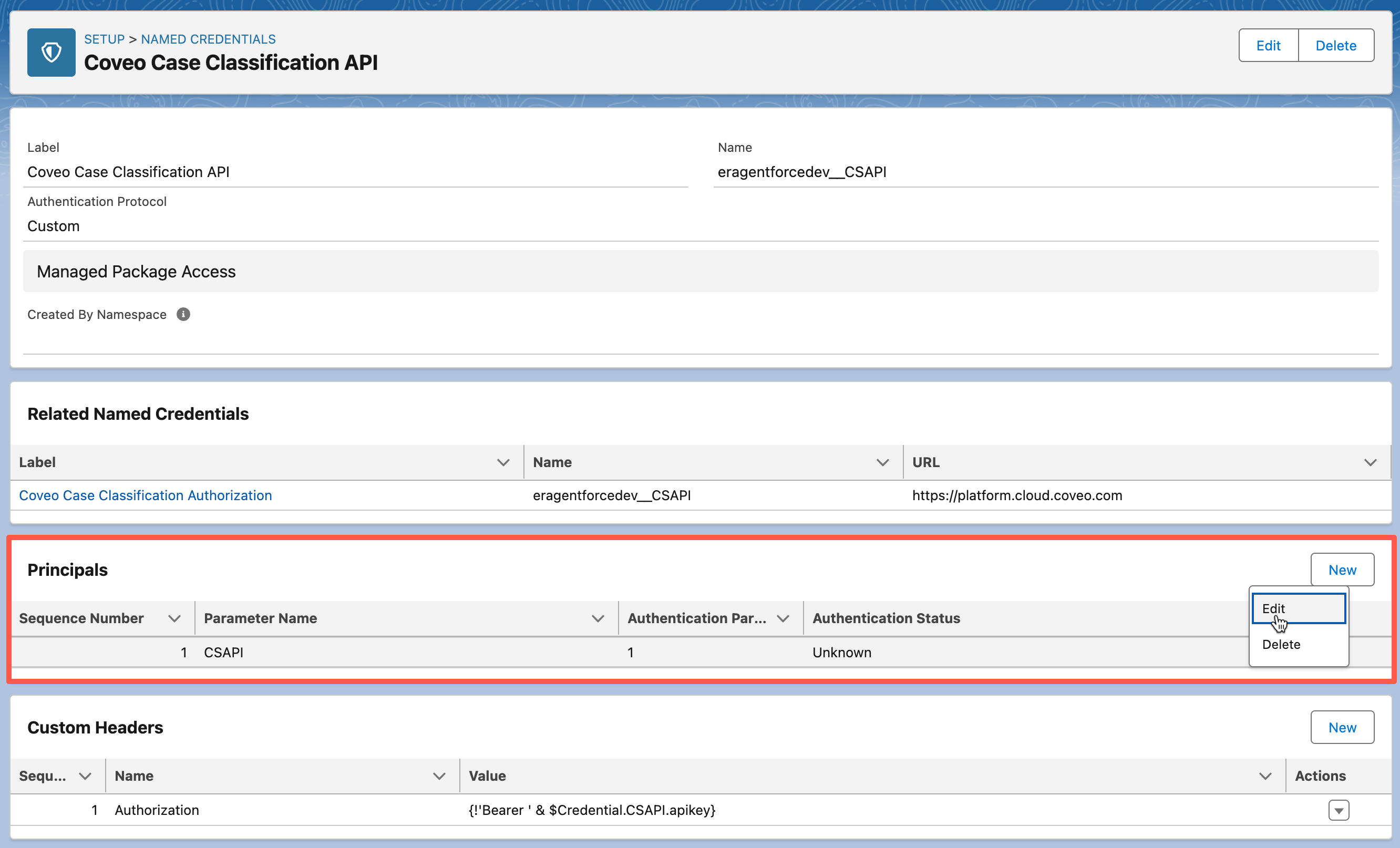Open the Sequence Number column chevron
Viewport: 1400px width, 848px height.
coord(174,618)
